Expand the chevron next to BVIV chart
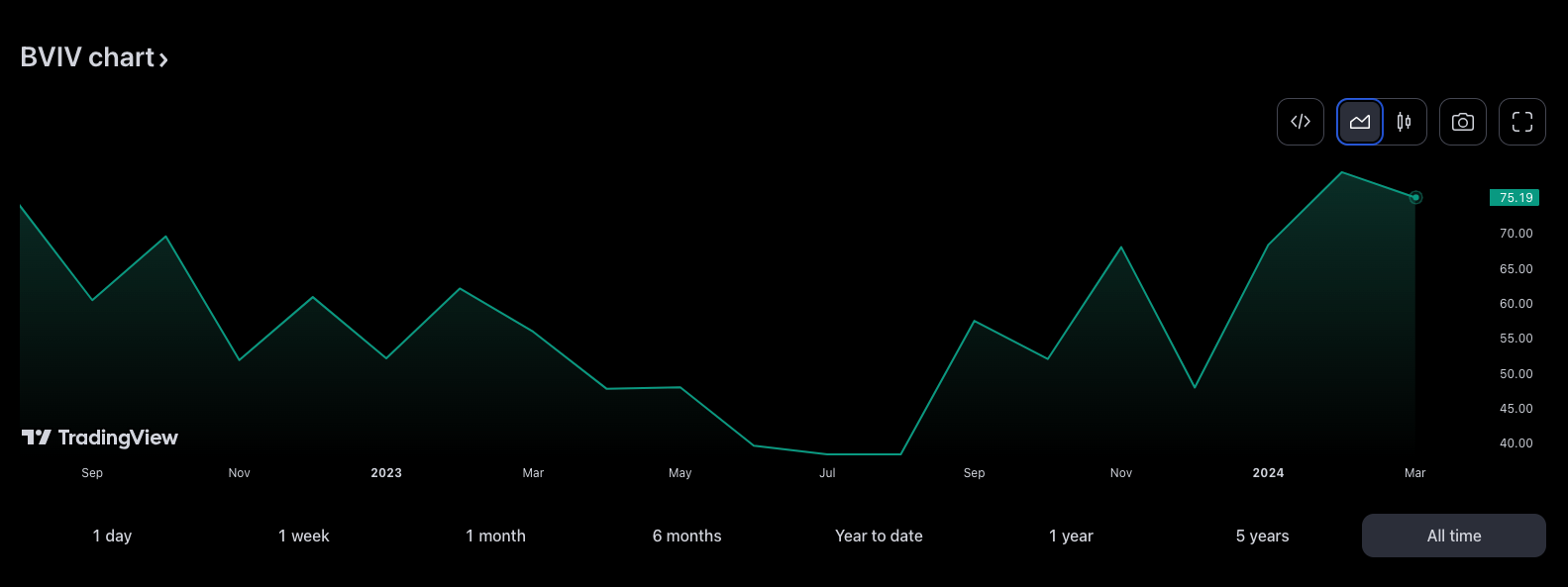1568x587 pixels. 163,60
